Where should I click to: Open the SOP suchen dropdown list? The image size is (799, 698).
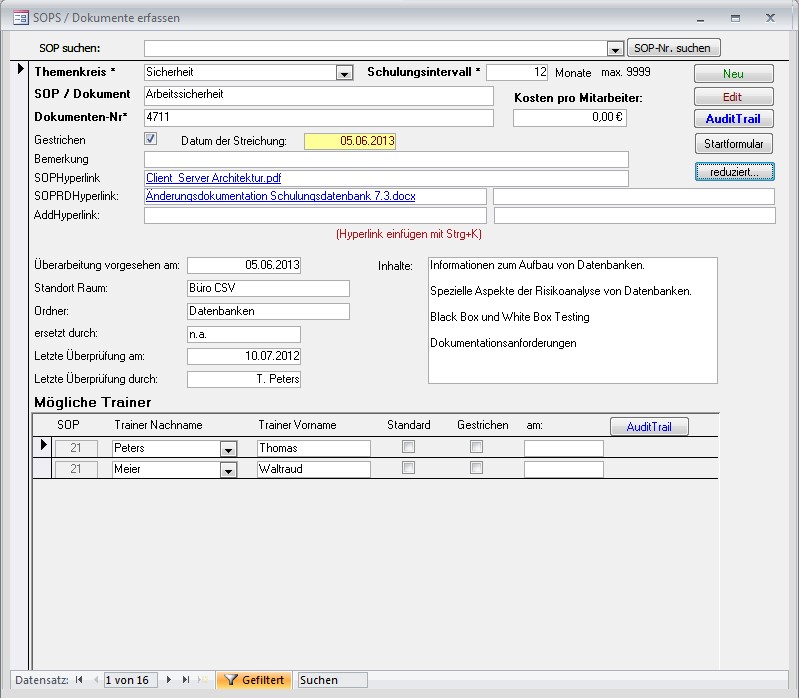pyautogui.click(x=615, y=49)
